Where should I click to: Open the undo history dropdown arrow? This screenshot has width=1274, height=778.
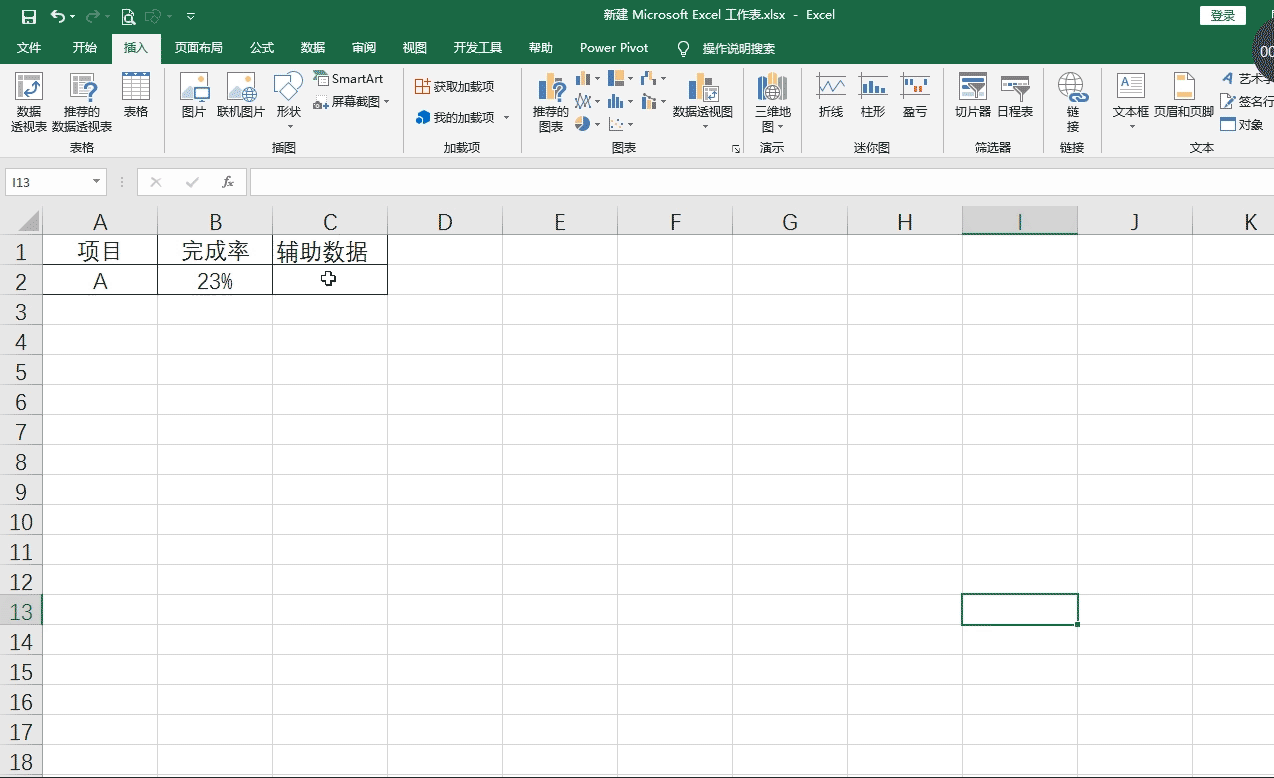74,16
